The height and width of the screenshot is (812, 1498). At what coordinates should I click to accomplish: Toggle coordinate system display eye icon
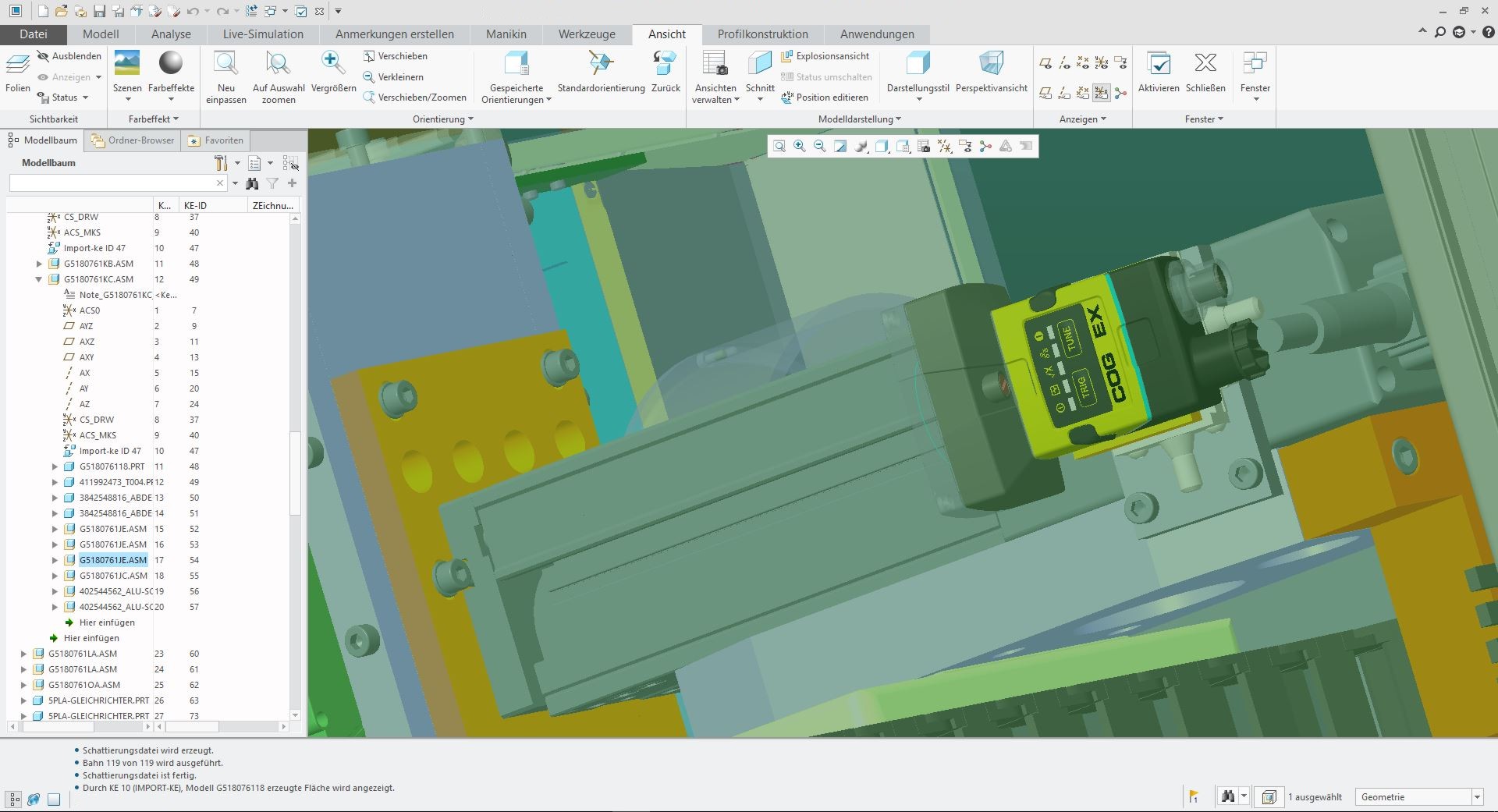click(1102, 63)
